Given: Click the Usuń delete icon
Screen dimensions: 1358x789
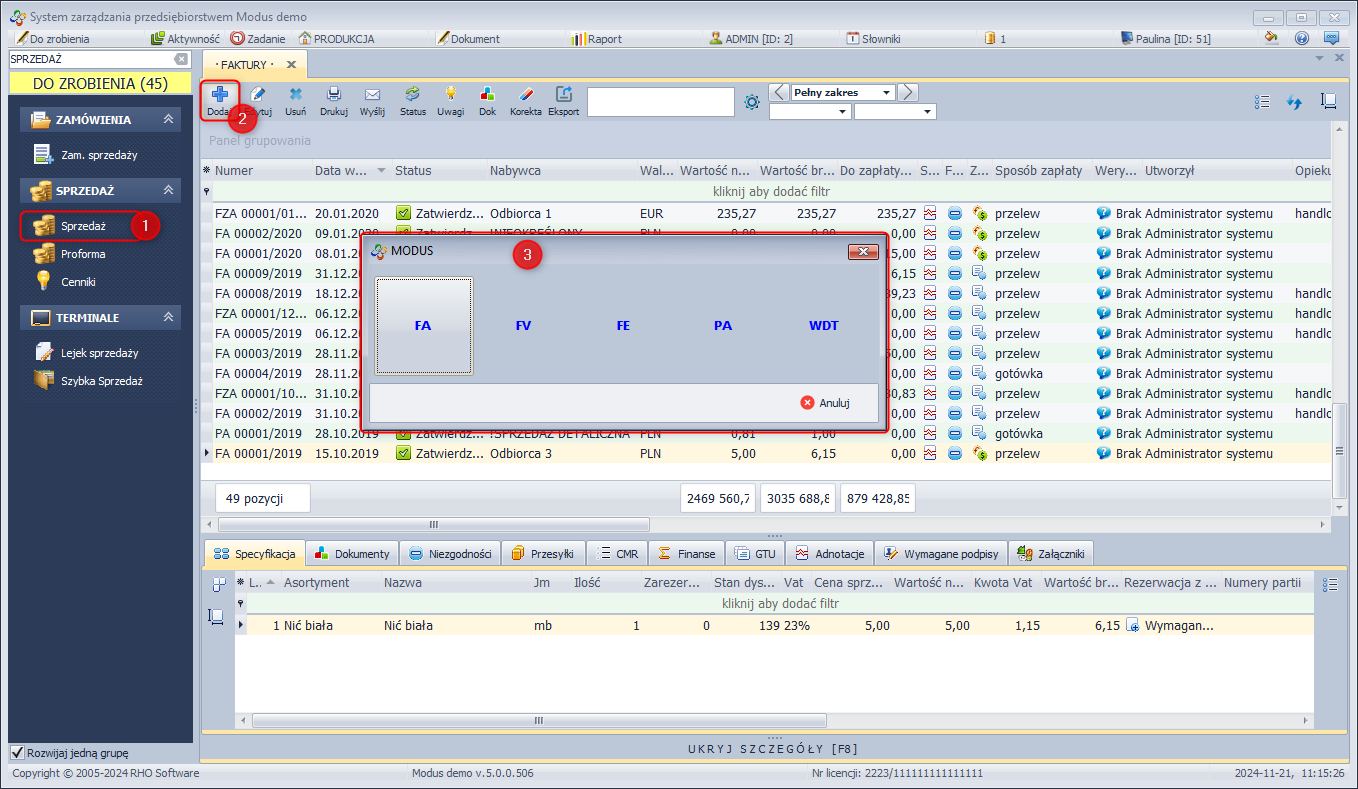Looking at the screenshot, I should (296, 100).
